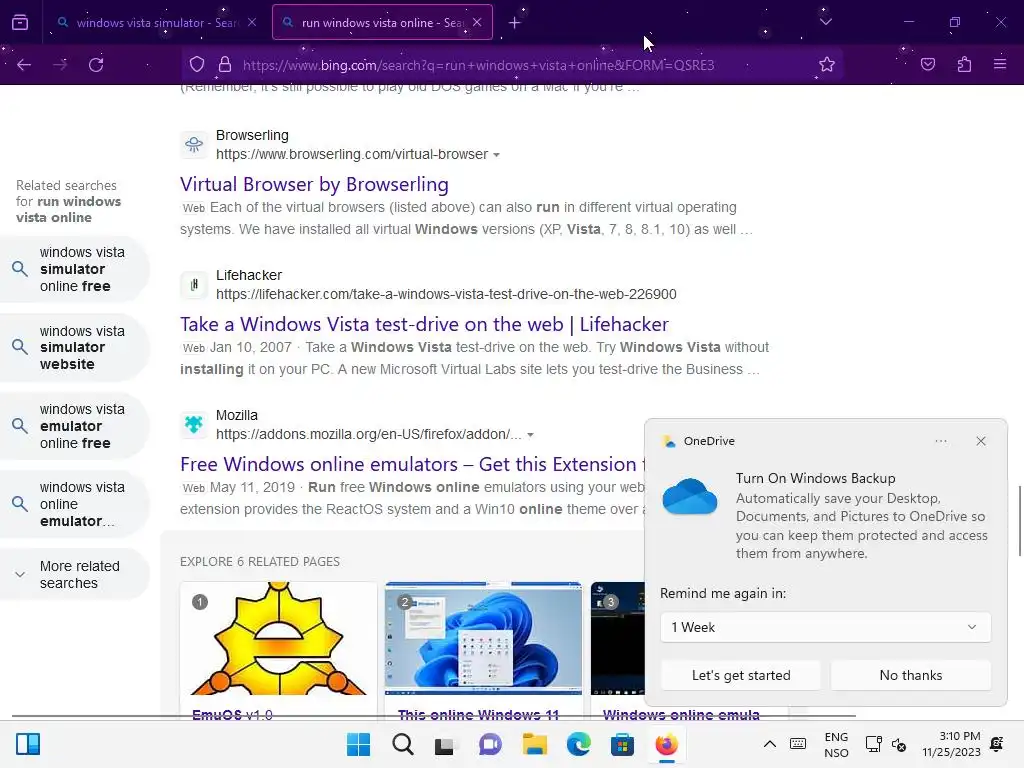Screen dimensions: 1024x768
Task: Open Microsoft Store from taskbar
Action: [x=622, y=744]
